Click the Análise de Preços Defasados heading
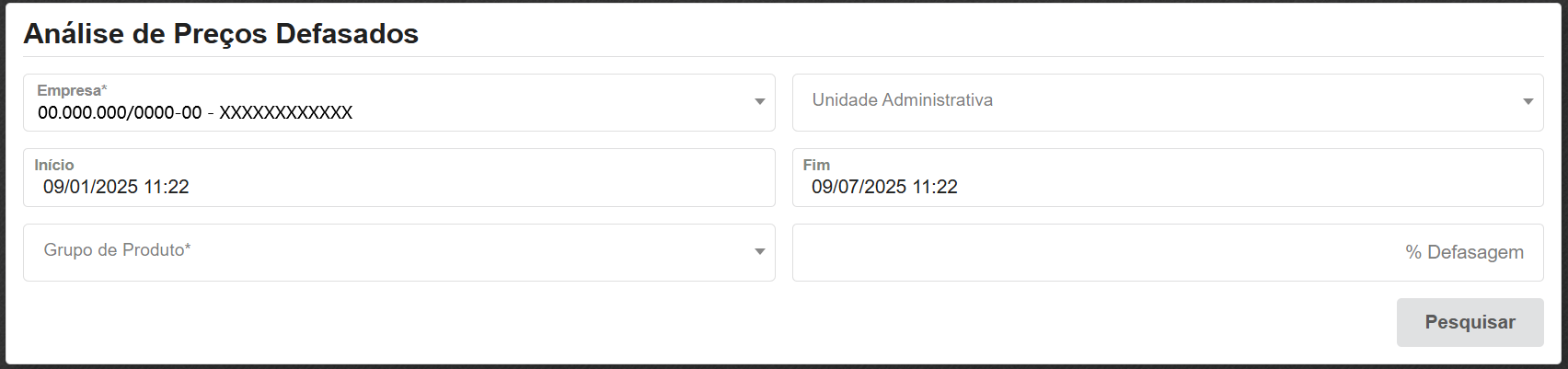Viewport: 1568px width, 369px height. (221, 34)
